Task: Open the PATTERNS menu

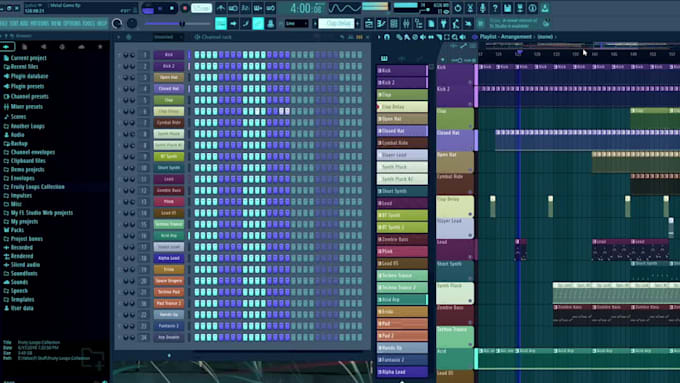Action: pos(40,23)
